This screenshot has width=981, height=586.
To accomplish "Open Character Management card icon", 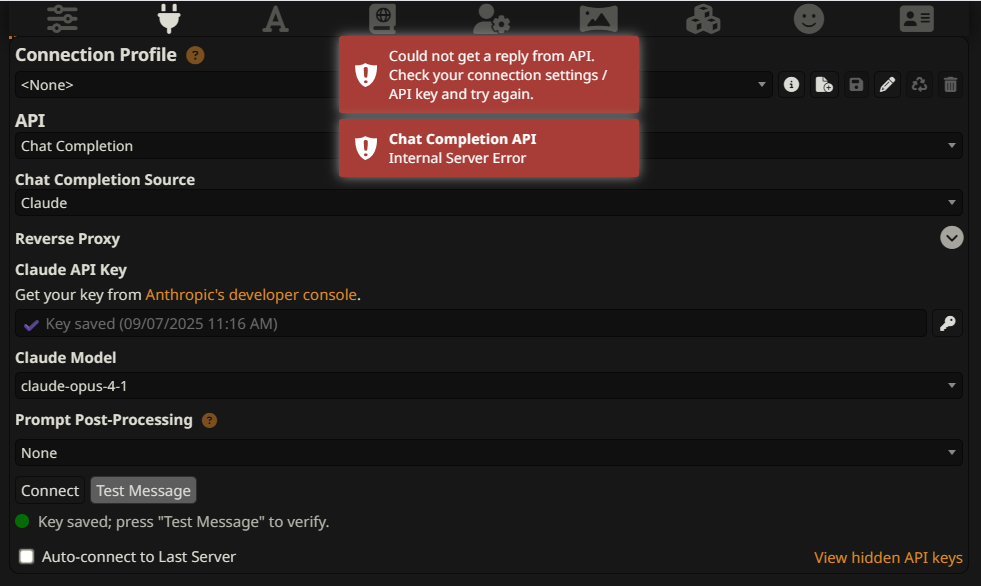I will click(917, 19).
